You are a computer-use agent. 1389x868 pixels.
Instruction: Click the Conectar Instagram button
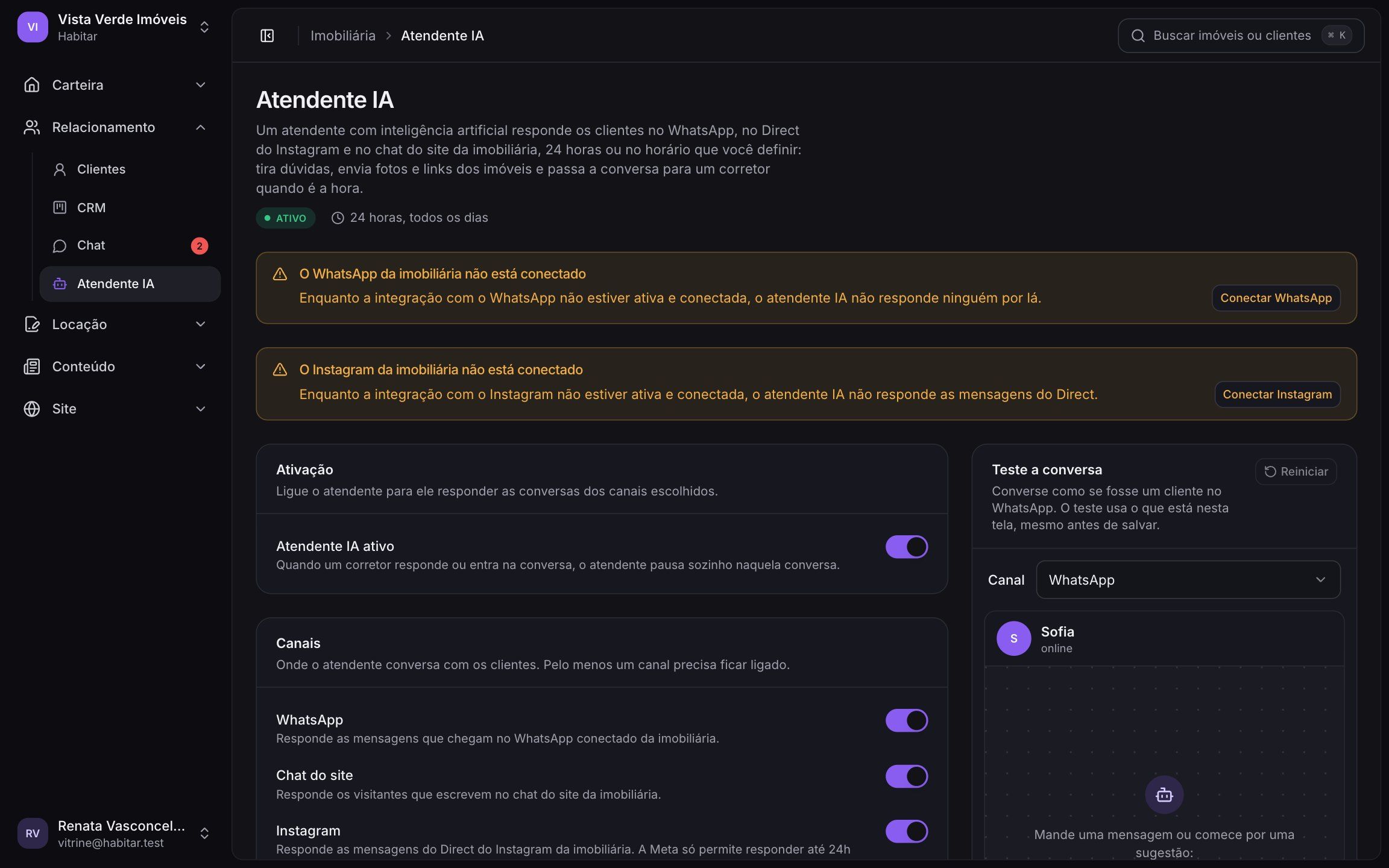click(1277, 394)
